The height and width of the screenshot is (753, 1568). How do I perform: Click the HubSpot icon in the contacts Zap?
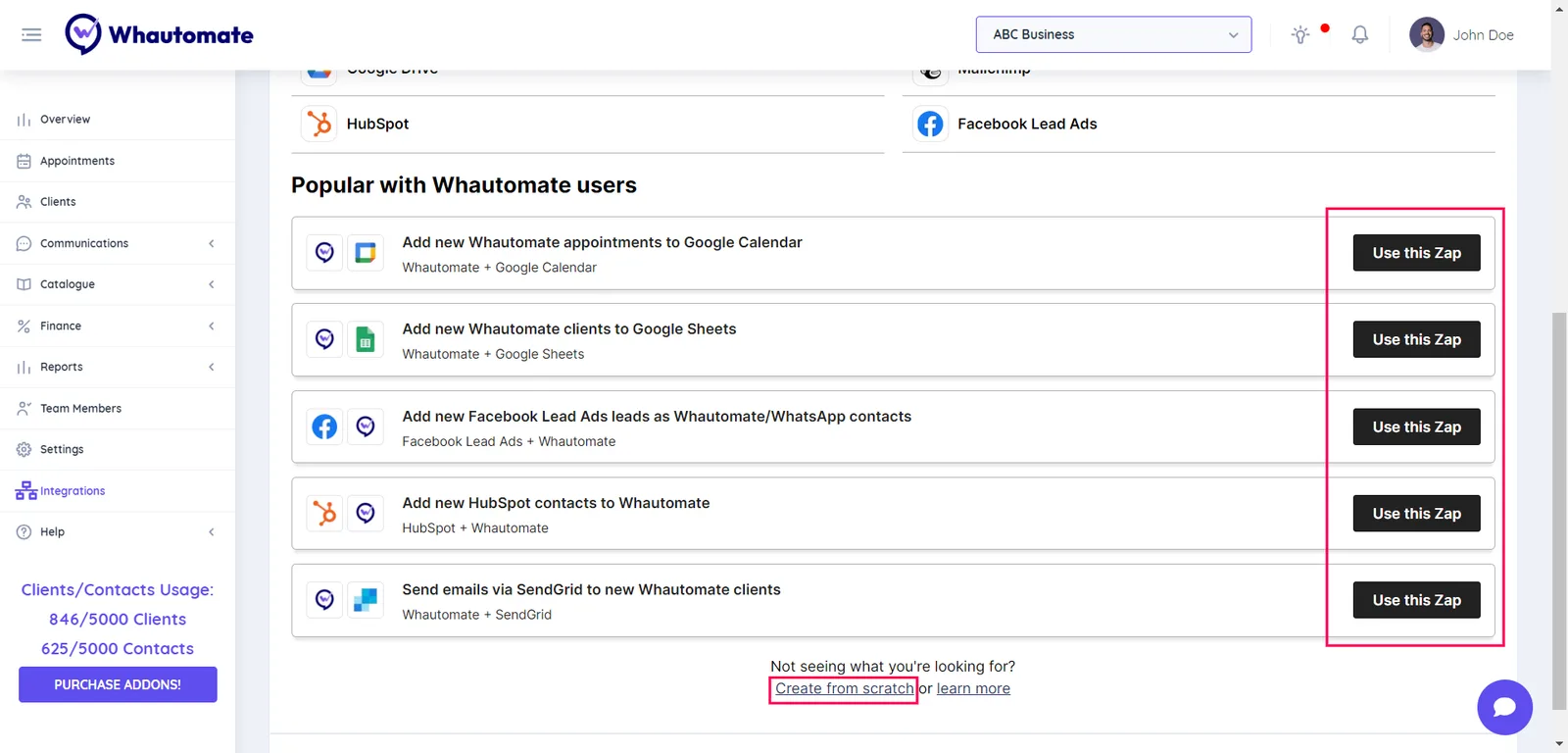tap(324, 513)
